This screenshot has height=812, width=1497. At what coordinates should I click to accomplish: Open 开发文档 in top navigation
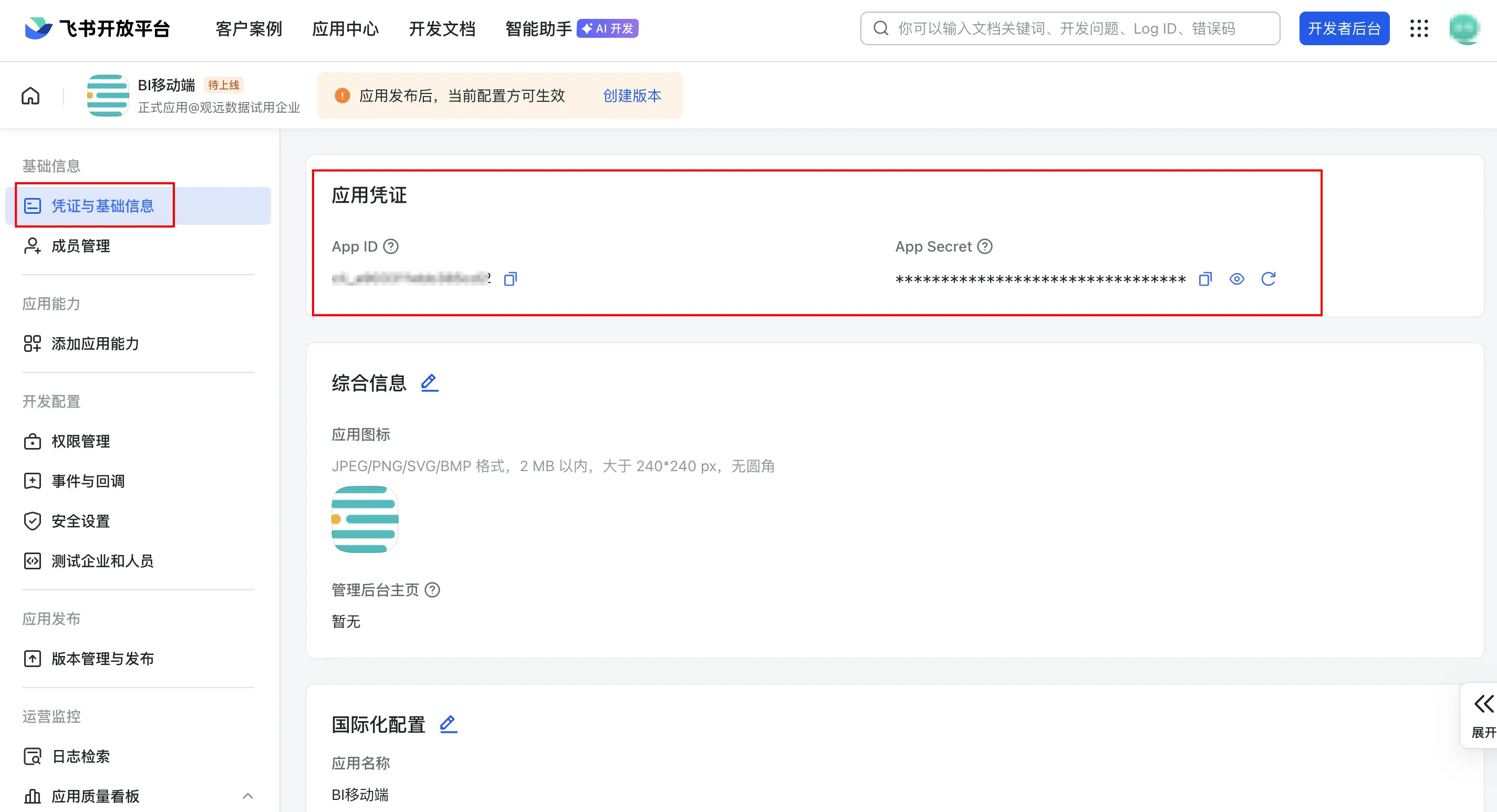[x=442, y=28]
